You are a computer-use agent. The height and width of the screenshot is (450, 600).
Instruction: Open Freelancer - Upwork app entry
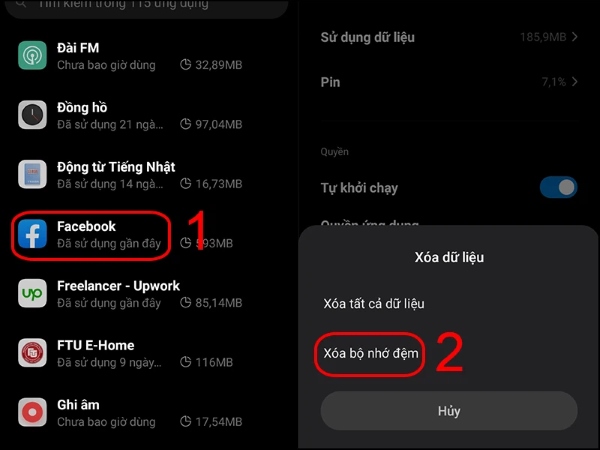[x=130, y=293]
